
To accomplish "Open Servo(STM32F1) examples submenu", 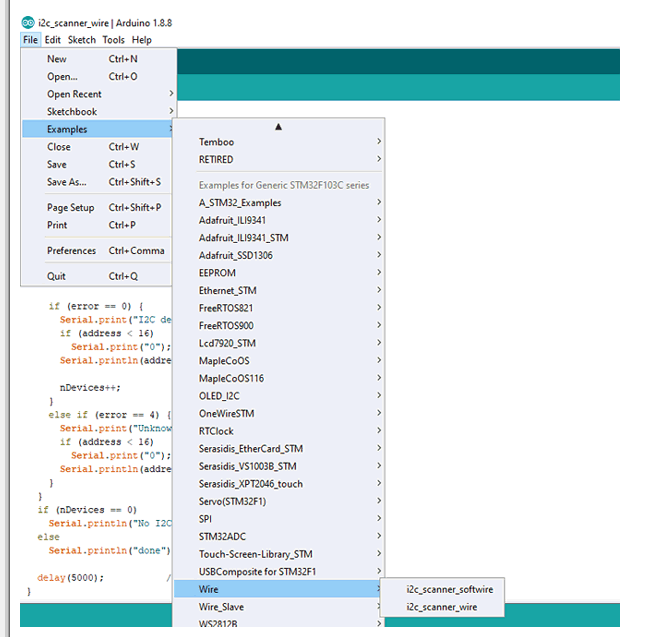I will [278, 501].
